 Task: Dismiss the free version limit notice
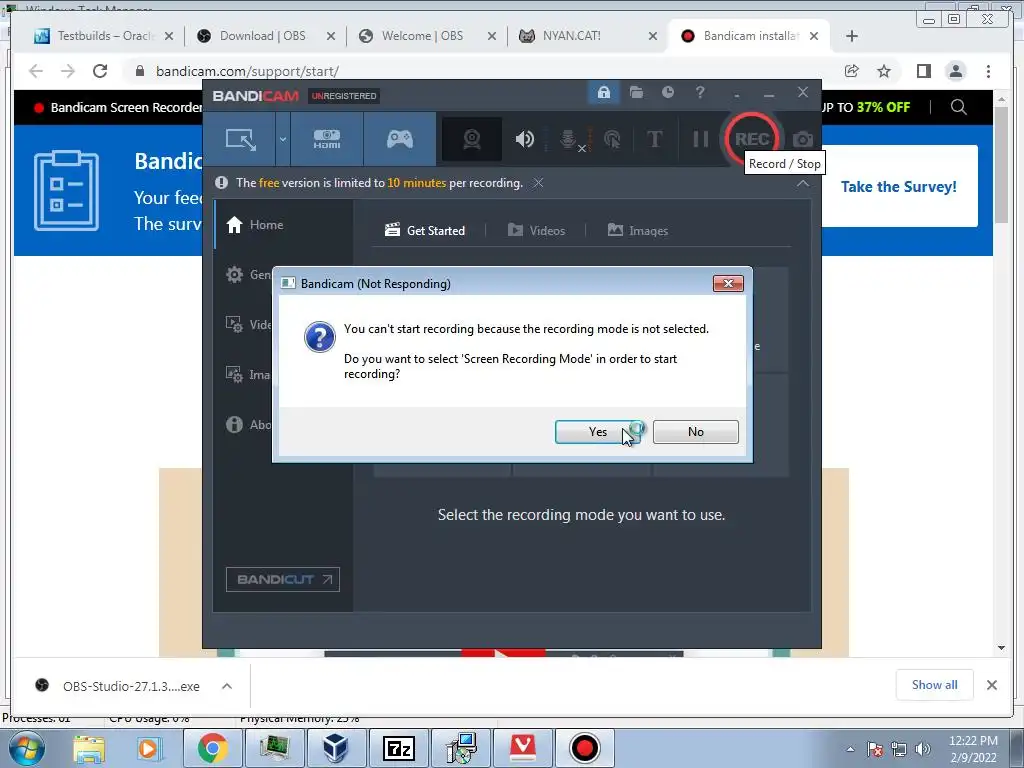(x=538, y=183)
